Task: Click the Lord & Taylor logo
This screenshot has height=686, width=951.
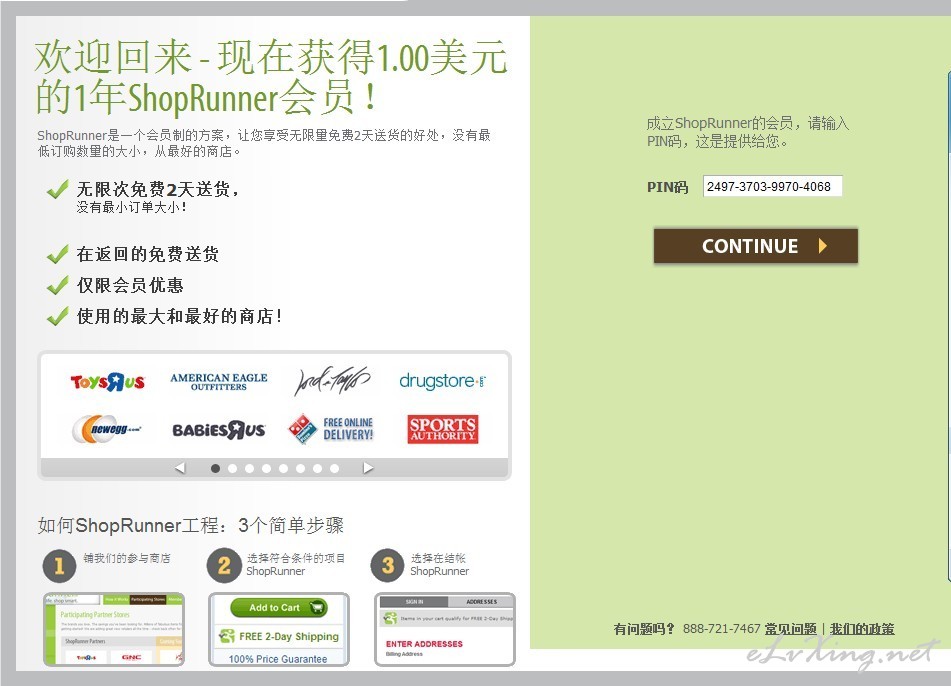Action: coord(331,381)
